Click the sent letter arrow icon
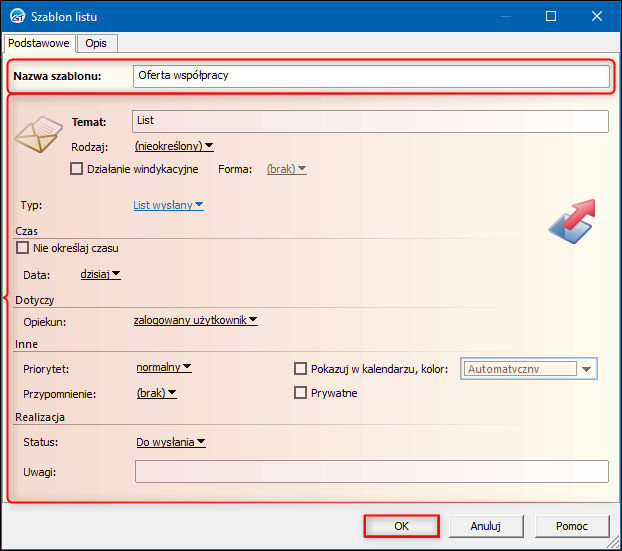This screenshot has width=622, height=551. [572, 221]
